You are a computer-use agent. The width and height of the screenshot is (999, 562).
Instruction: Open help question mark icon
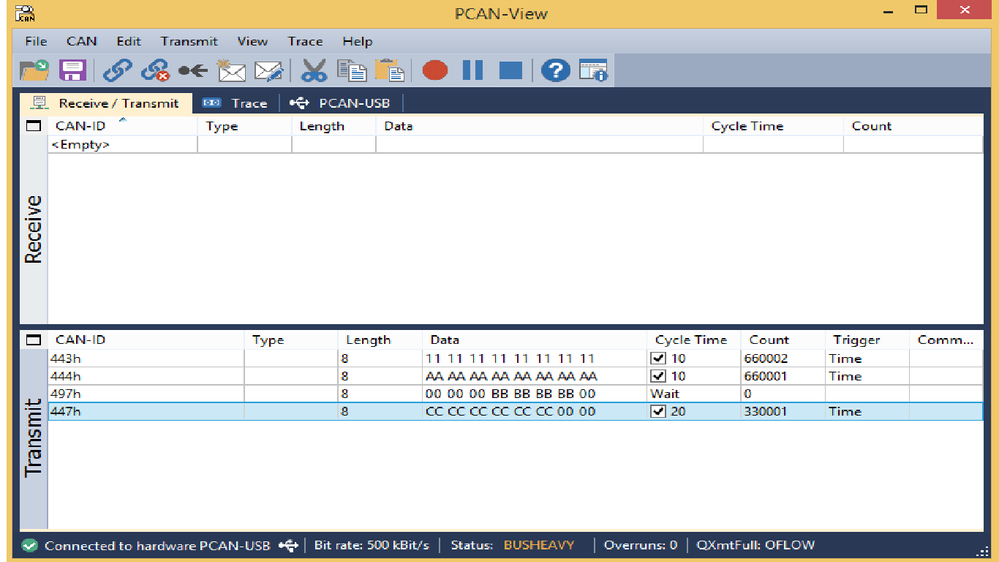click(556, 70)
